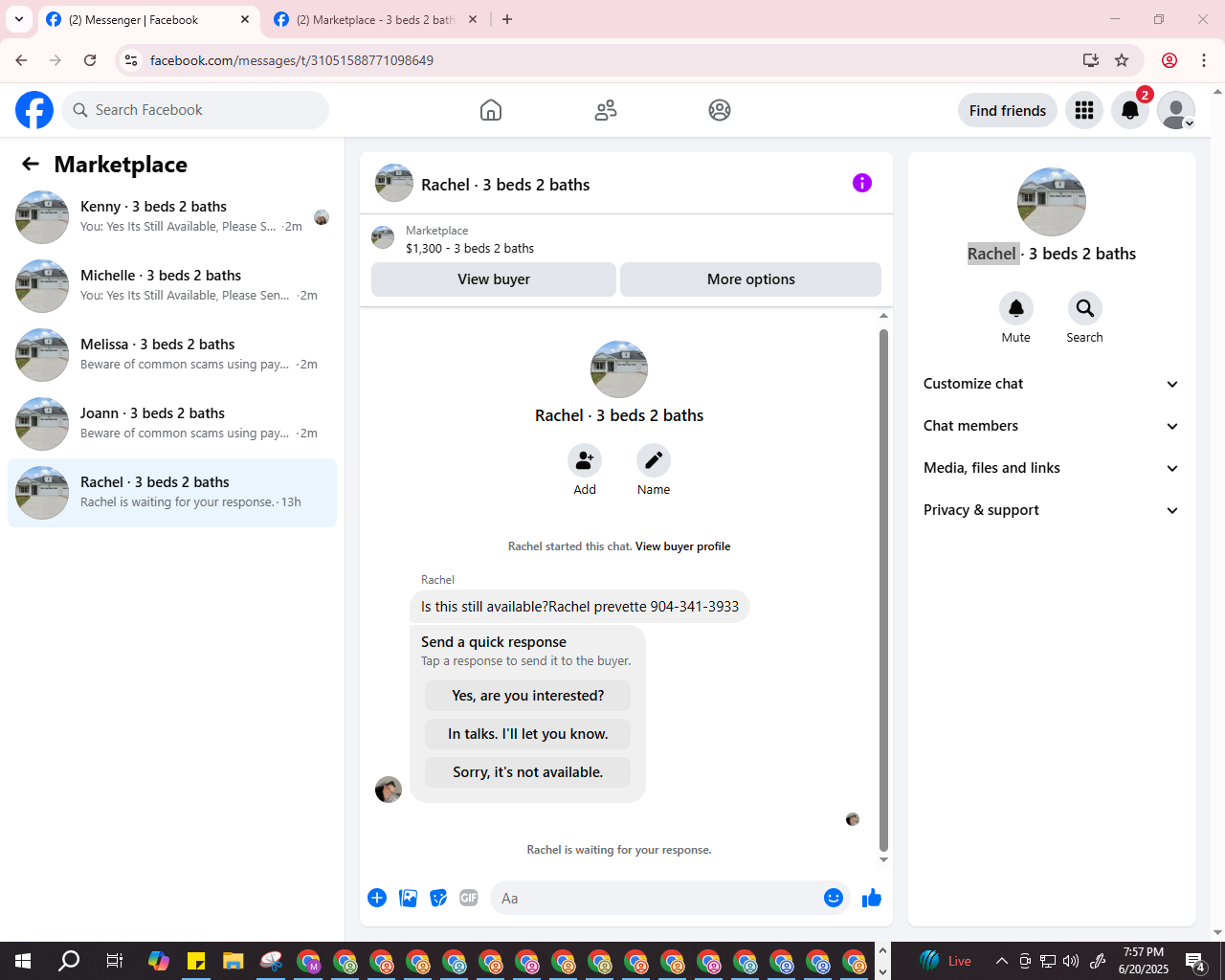Open the $1,300 - 3 beds 2 baths listing

coord(470,248)
